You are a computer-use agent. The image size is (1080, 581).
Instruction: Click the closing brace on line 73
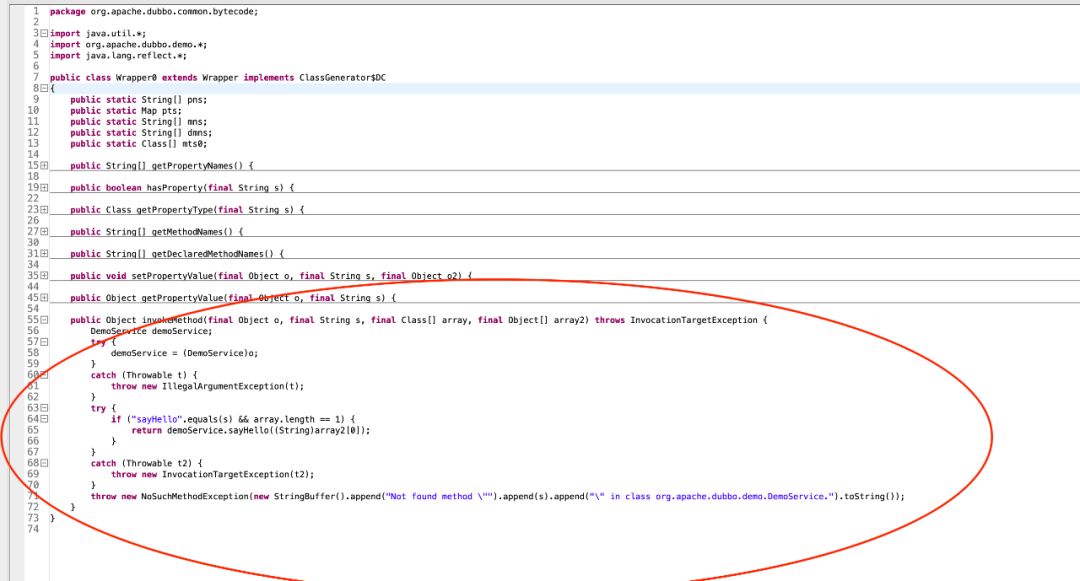(52, 518)
